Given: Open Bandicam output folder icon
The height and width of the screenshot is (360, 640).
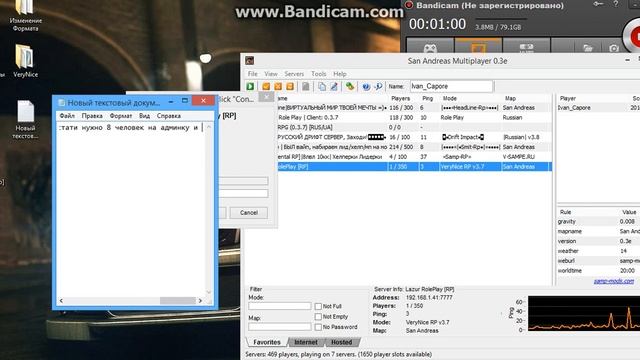Looking at the screenshot, I should coord(588,48).
